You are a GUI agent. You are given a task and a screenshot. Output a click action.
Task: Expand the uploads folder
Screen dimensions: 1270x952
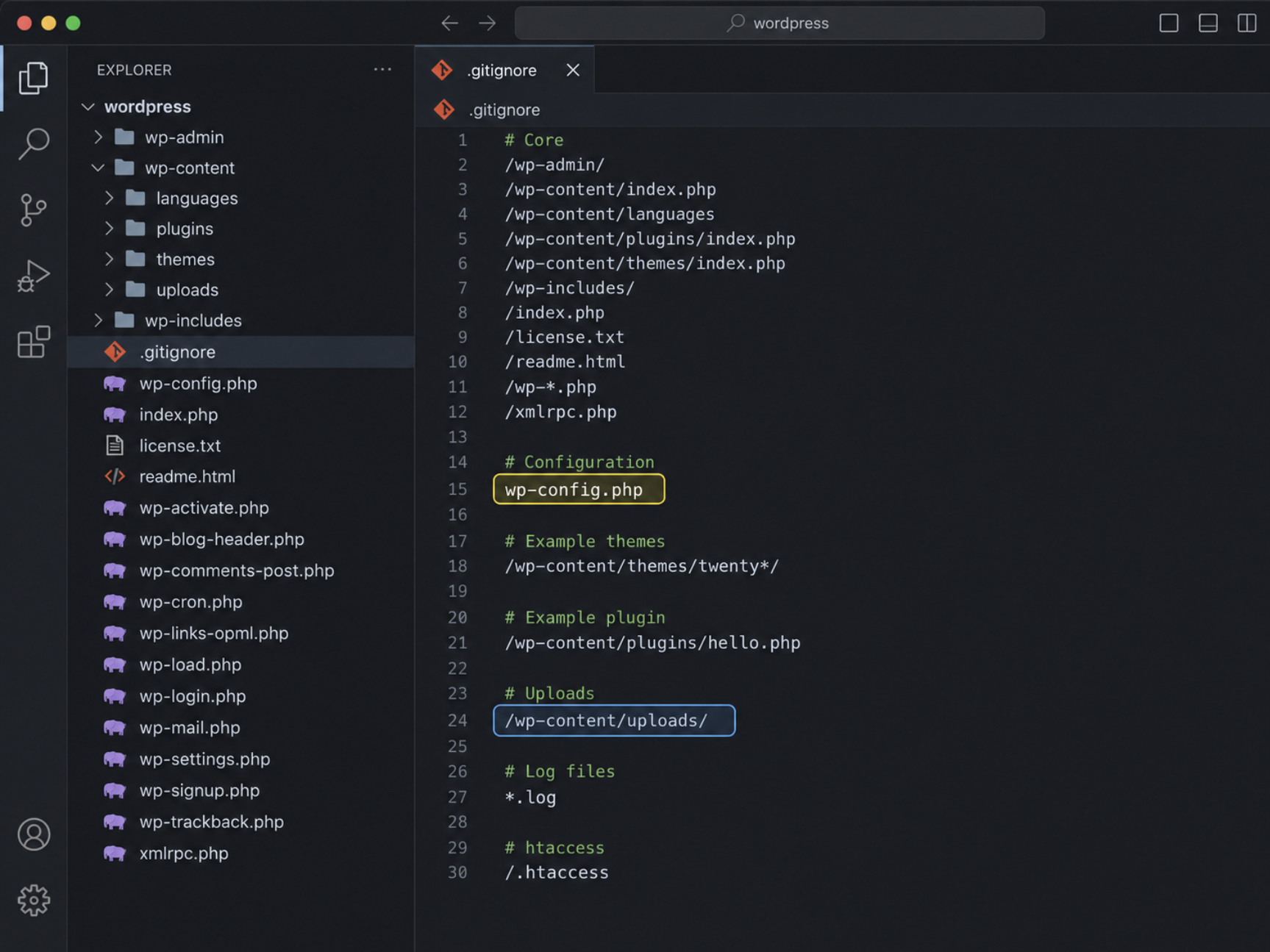point(110,290)
